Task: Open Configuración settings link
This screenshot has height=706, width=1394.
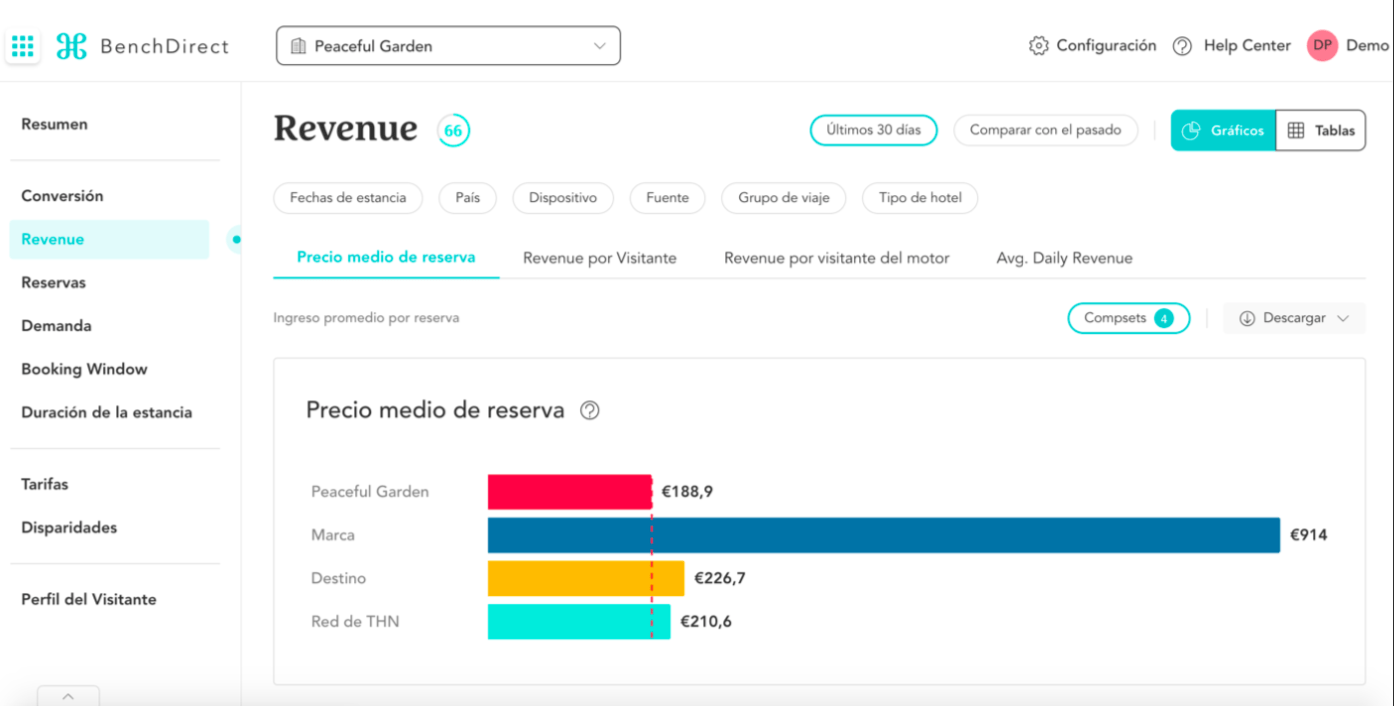Action: tap(1092, 46)
